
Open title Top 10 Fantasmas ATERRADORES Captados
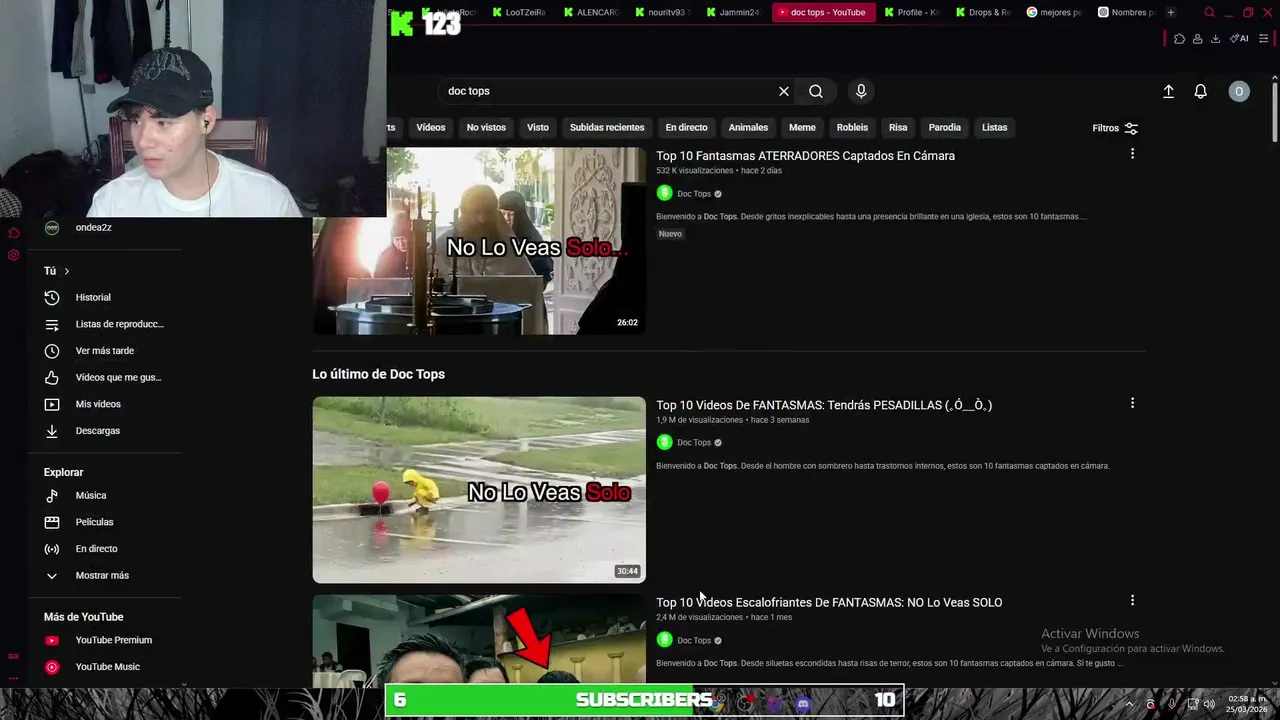click(x=805, y=156)
